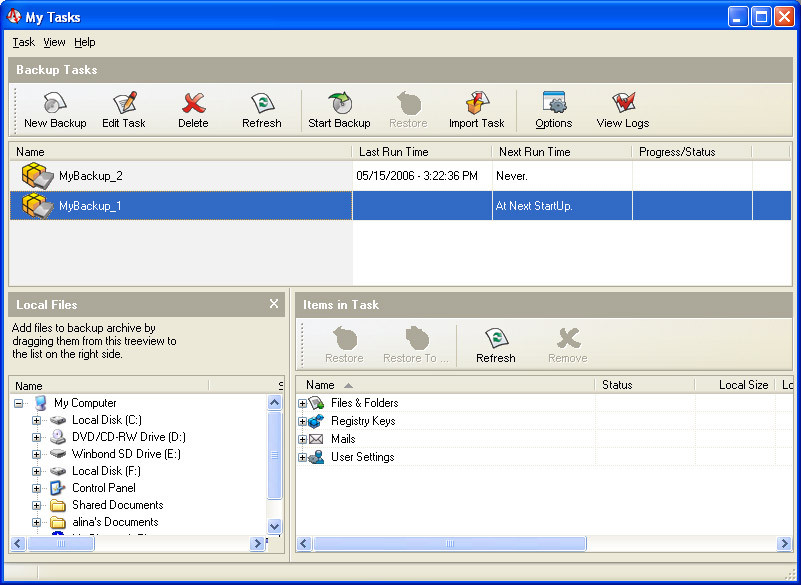Image resolution: width=801 pixels, height=585 pixels.
Task: Click right arrow of Local Files horizontal scrollbar
Action: click(x=257, y=543)
